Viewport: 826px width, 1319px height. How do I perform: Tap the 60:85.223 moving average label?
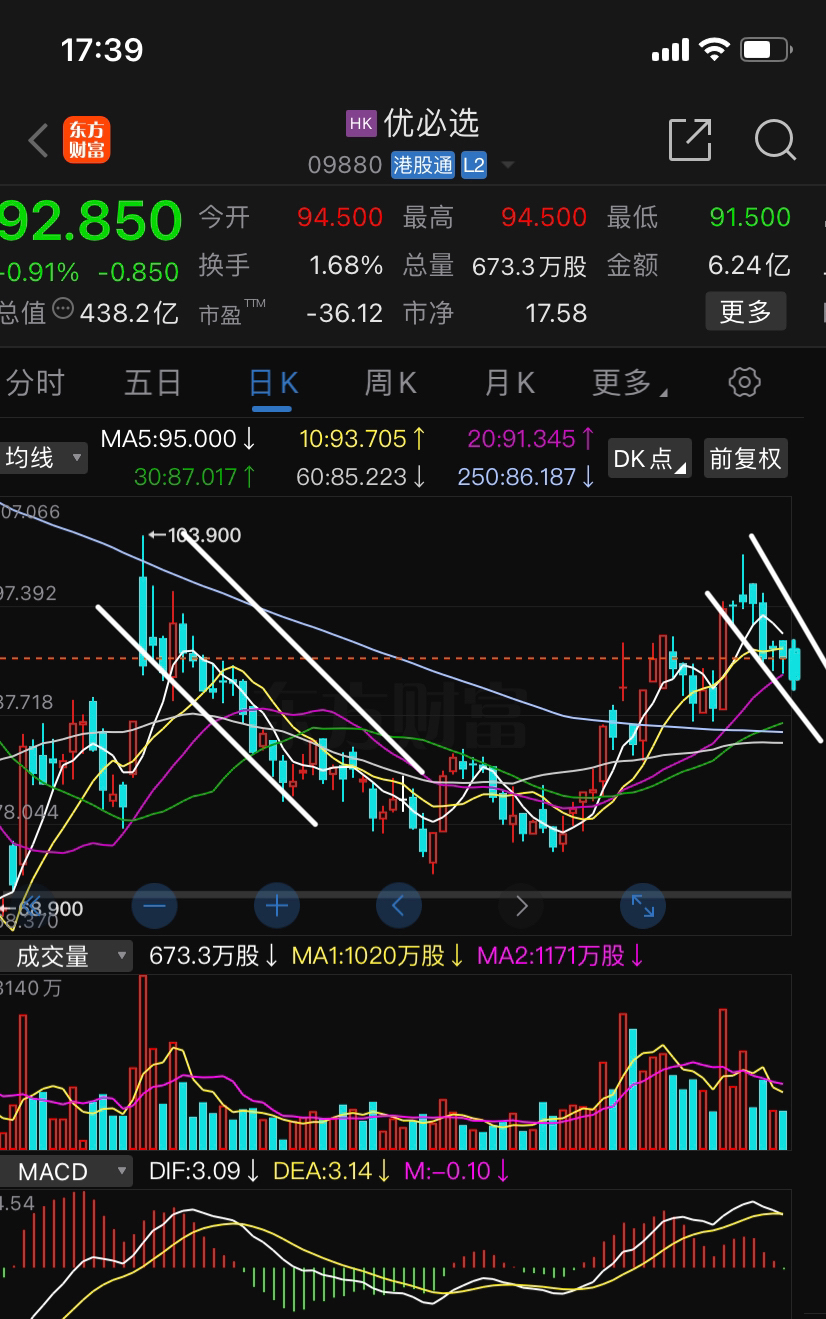(362, 477)
